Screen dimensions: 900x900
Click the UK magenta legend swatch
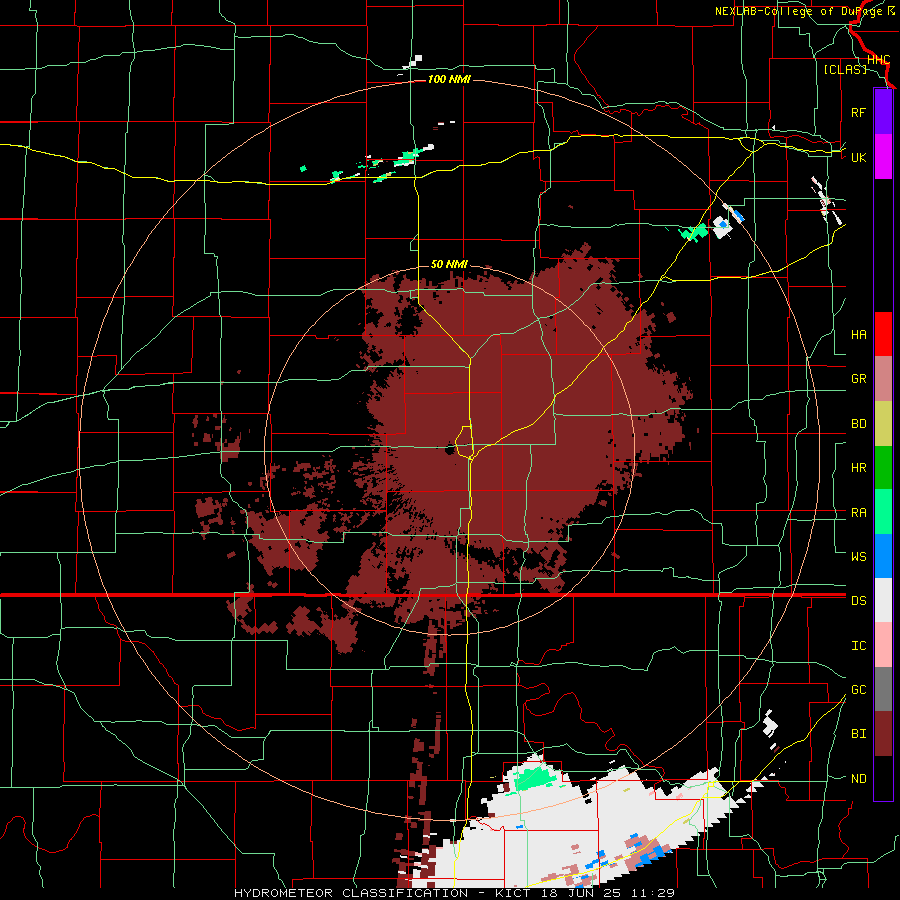tap(883, 157)
